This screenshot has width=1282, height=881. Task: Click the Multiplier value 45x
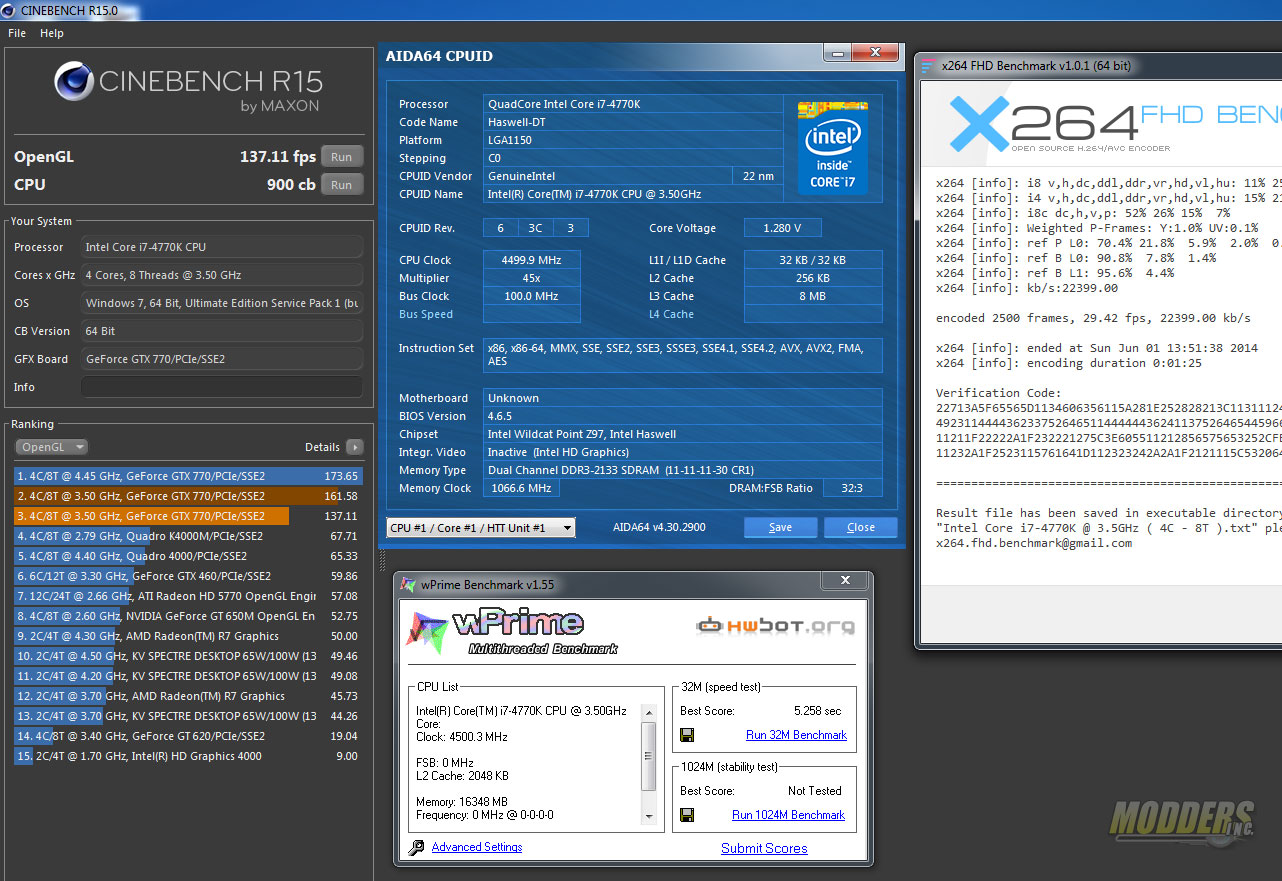tap(531, 278)
